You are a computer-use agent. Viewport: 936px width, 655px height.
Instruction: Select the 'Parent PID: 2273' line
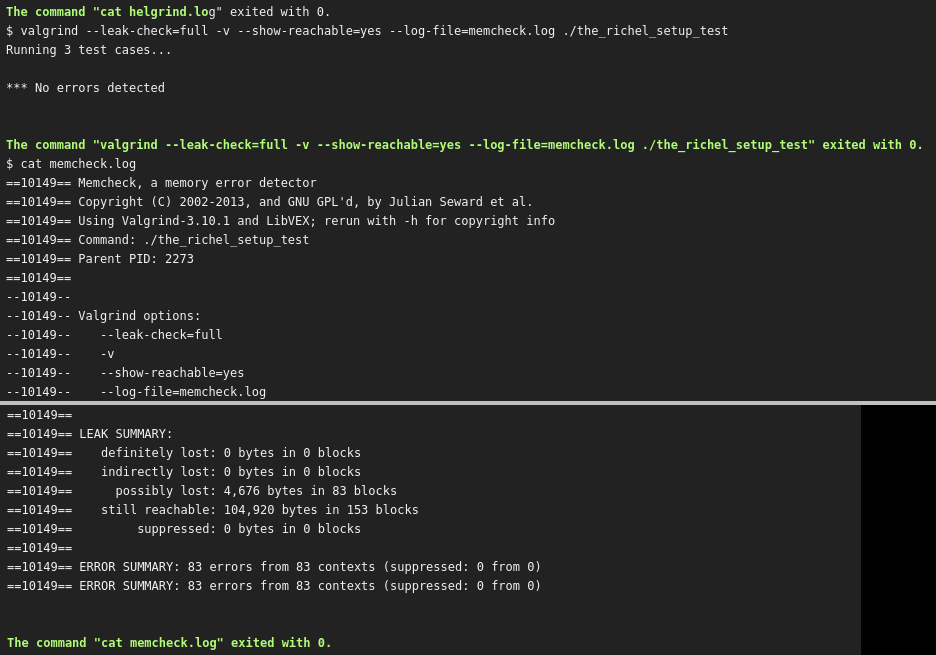coord(100,259)
